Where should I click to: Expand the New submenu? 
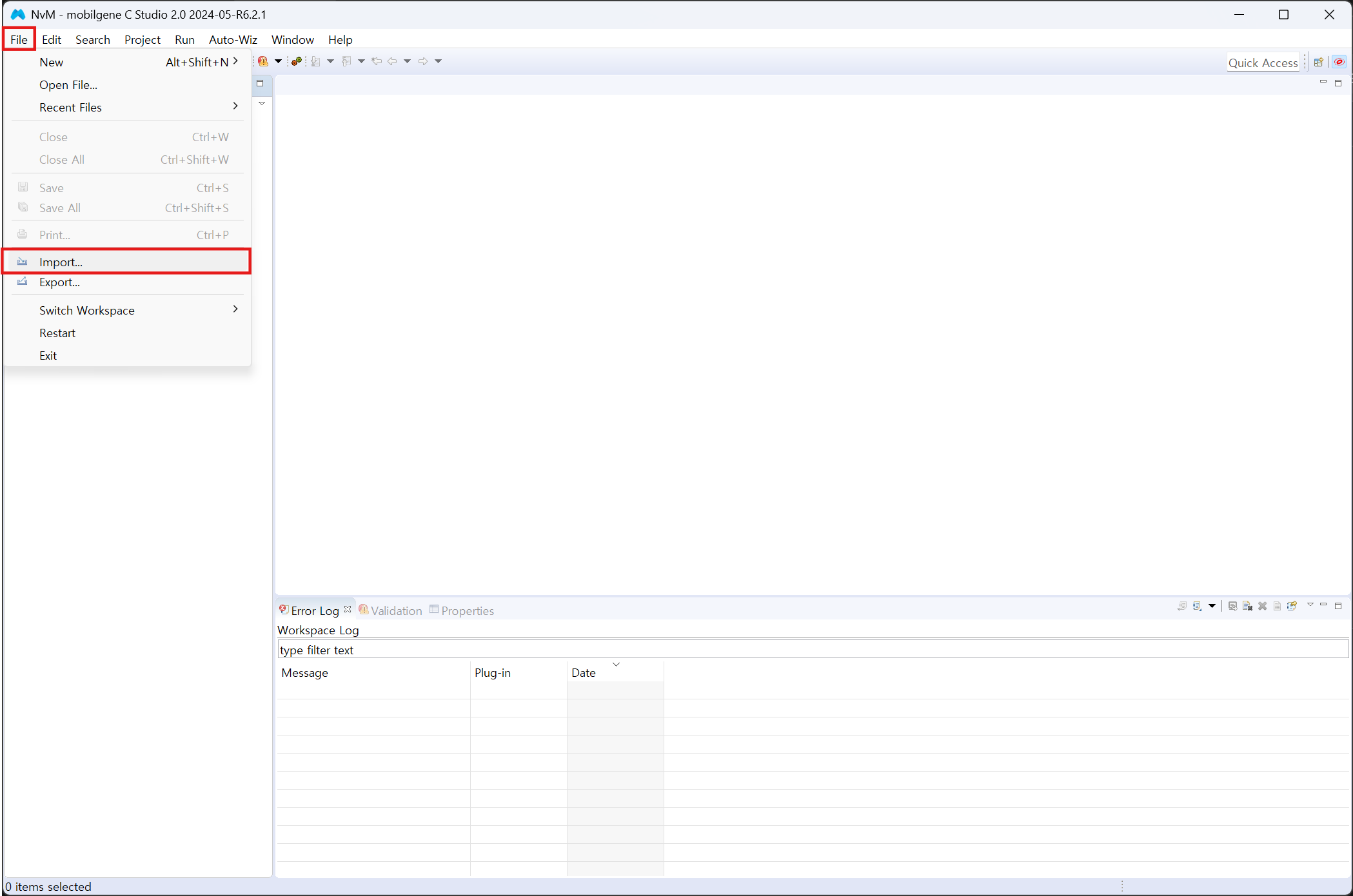coord(235,61)
